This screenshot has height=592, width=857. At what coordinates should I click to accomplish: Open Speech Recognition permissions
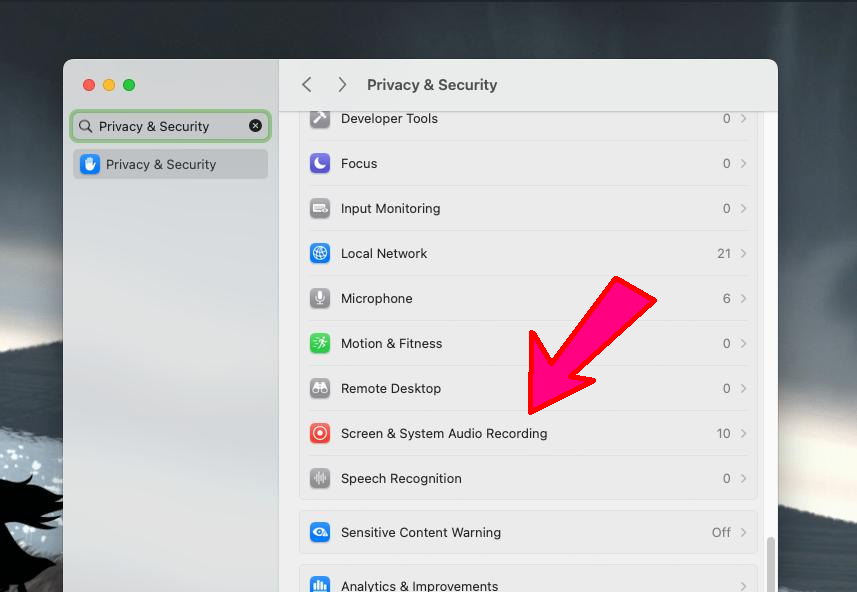pyautogui.click(x=528, y=478)
